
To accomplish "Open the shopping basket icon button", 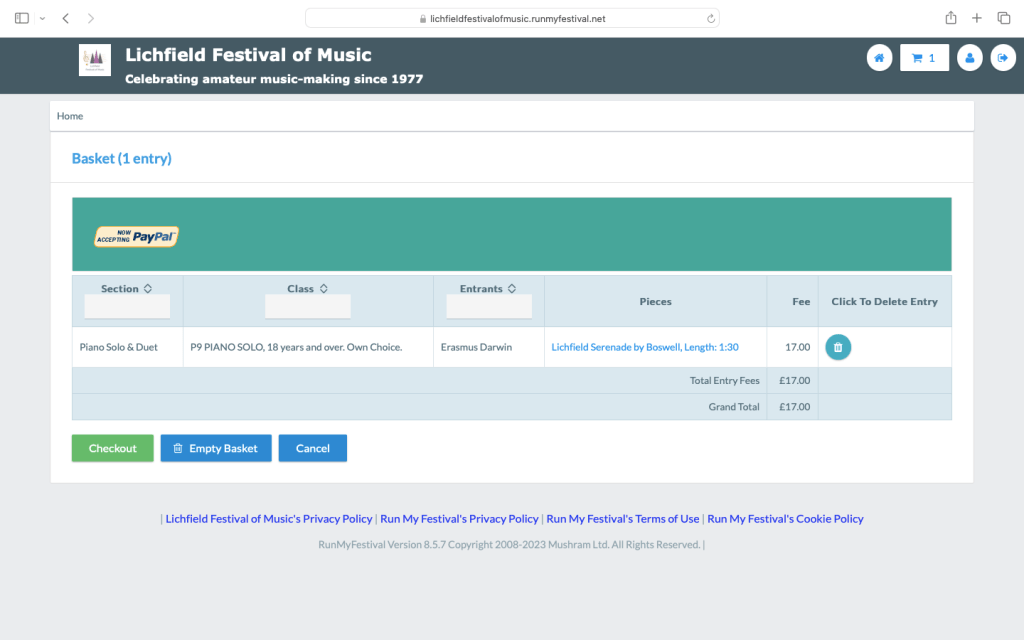I will (924, 58).
